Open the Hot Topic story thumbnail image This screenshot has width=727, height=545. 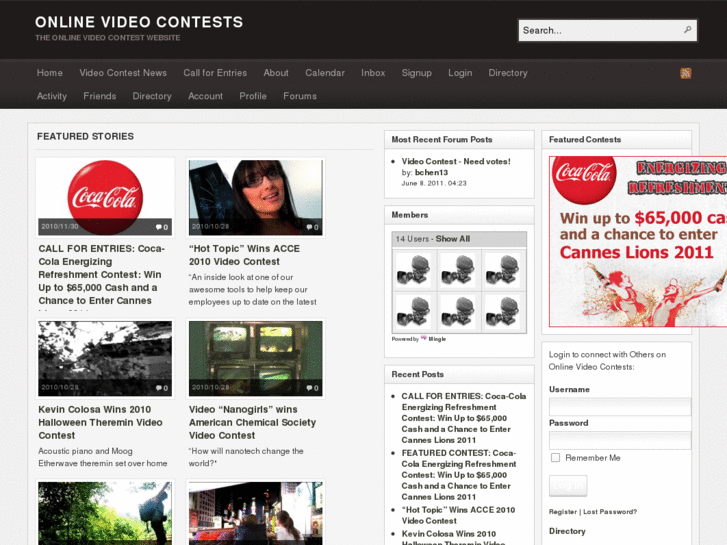point(255,198)
